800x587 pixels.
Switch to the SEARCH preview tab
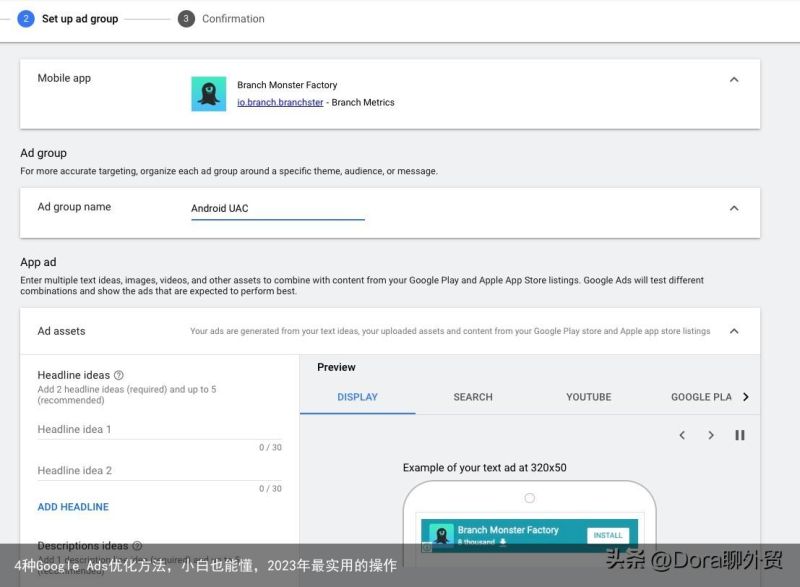point(473,397)
